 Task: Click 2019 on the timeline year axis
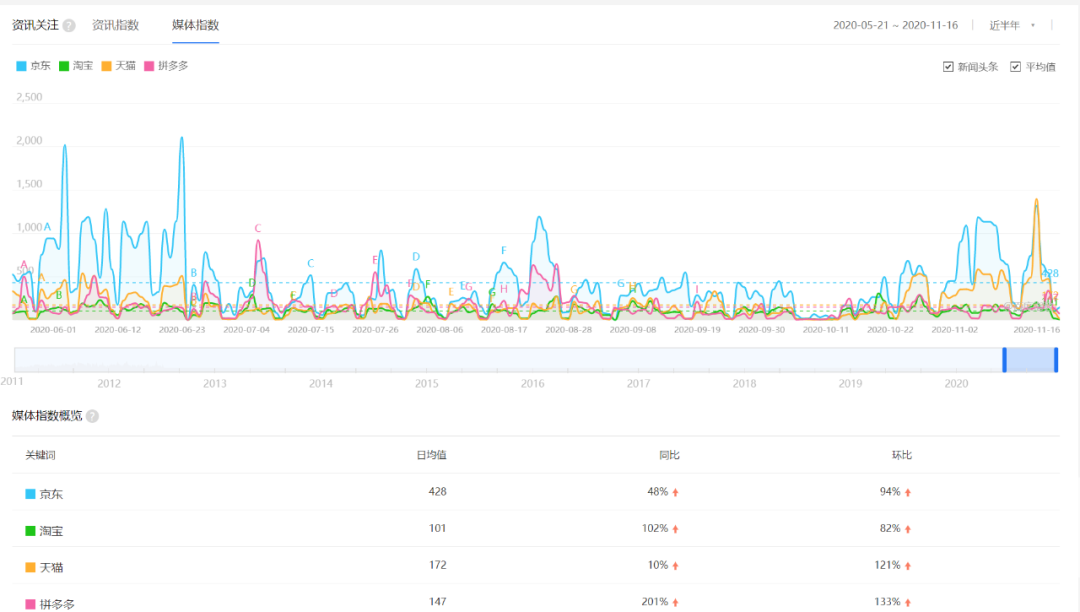(x=850, y=383)
